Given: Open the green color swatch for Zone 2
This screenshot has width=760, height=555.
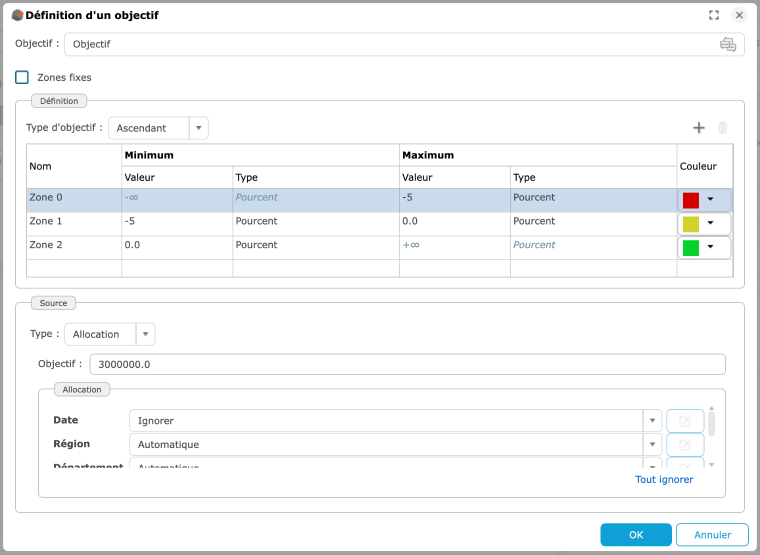Looking at the screenshot, I should [x=704, y=247].
